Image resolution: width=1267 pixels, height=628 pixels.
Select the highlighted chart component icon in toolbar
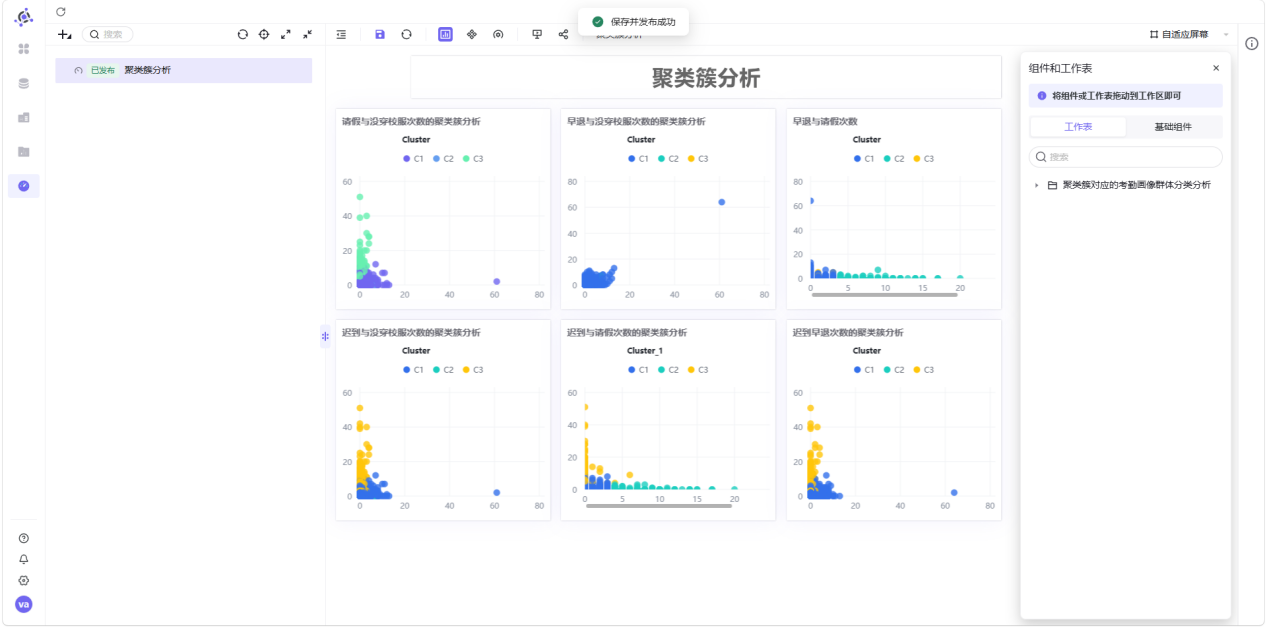(445, 34)
